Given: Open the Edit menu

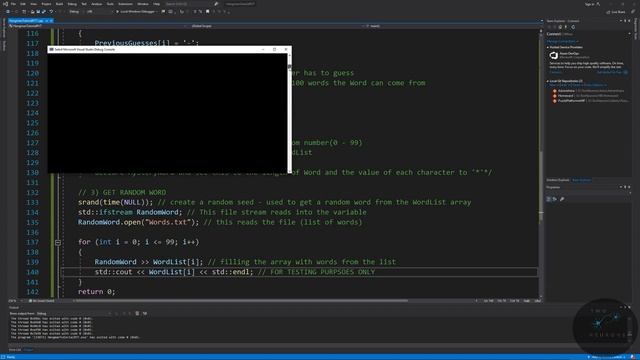Looking at the screenshot, I should (x=23, y=4).
